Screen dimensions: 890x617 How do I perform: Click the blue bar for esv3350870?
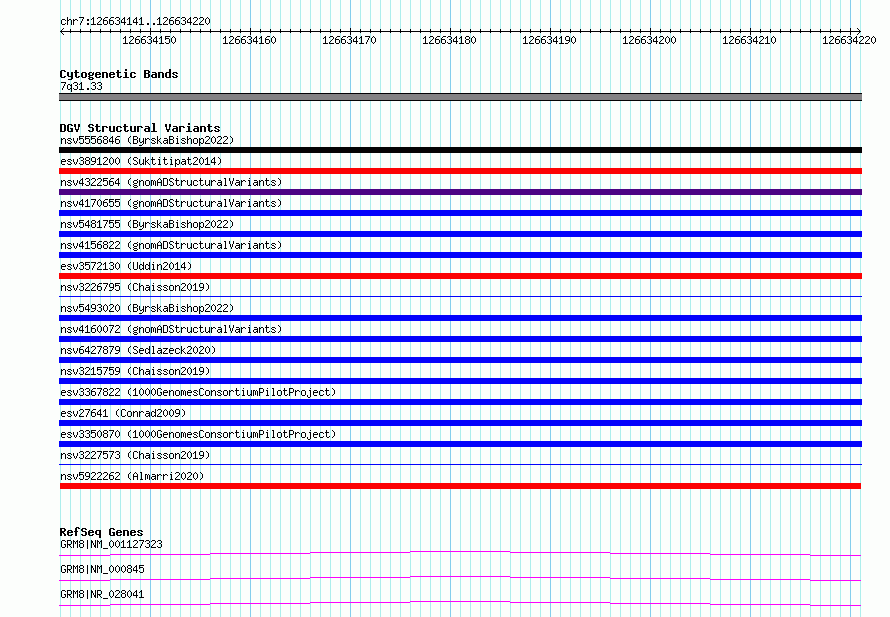(460, 444)
